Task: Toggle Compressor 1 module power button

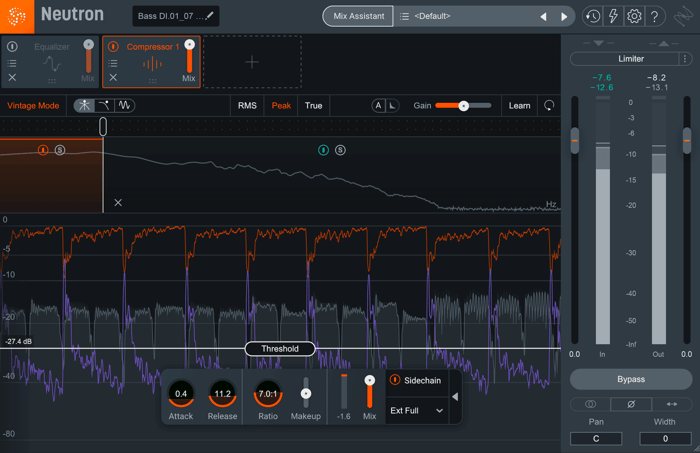Action: click(x=113, y=46)
